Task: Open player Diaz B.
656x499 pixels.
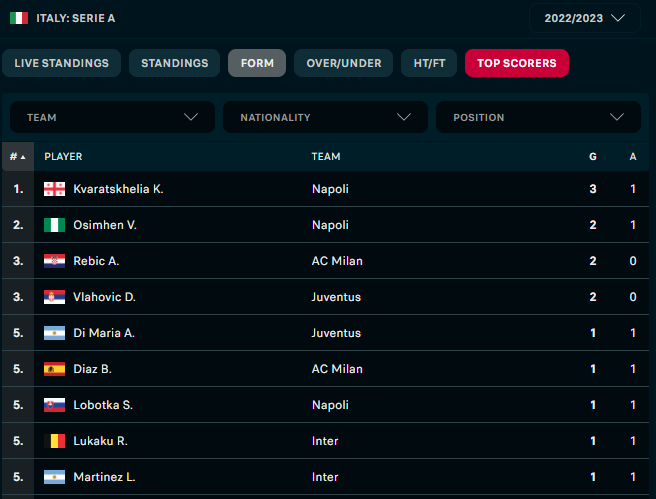Action: pyautogui.click(x=92, y=369)
